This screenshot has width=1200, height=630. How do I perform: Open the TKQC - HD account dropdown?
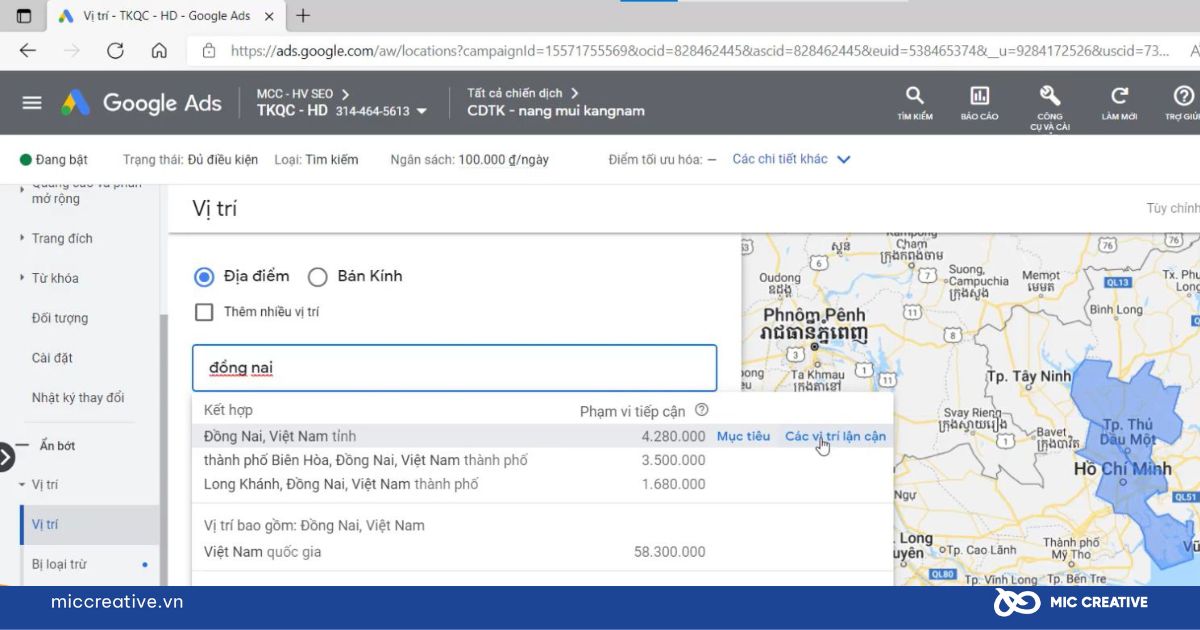pyautogui.click(x=421, y=111)
